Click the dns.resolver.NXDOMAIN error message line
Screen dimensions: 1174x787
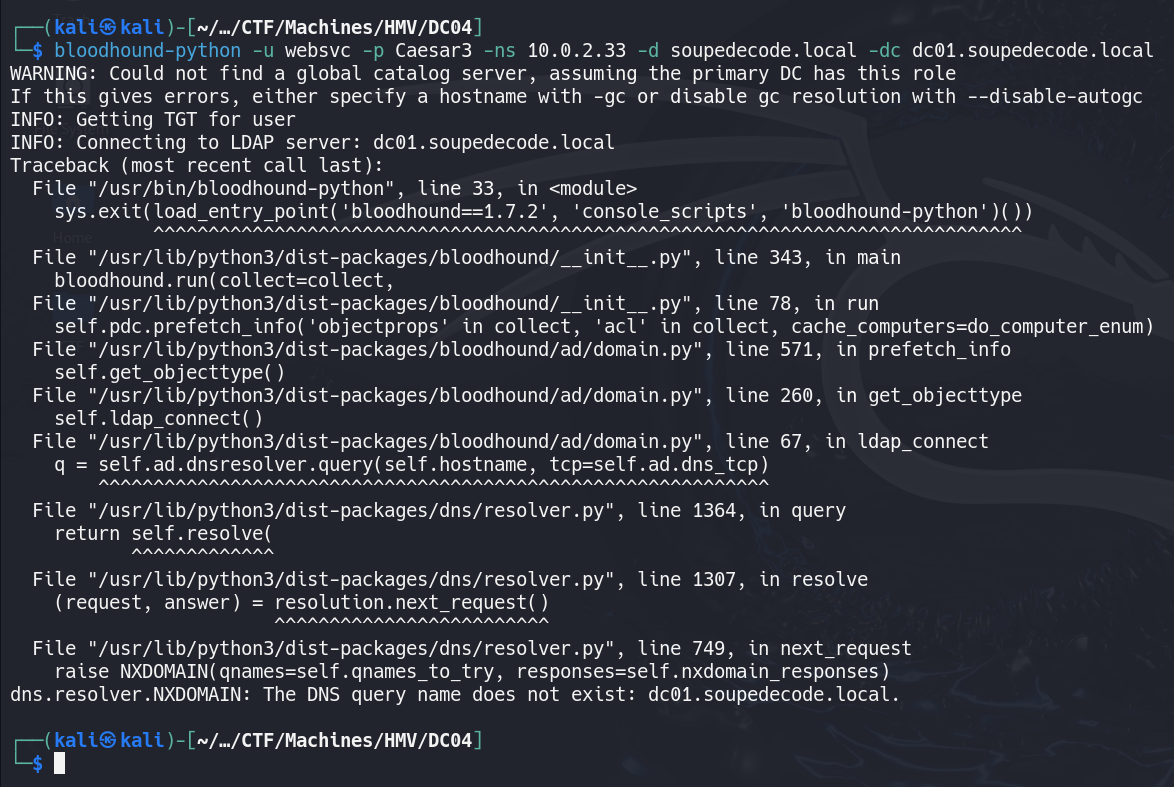coord(454,695)
